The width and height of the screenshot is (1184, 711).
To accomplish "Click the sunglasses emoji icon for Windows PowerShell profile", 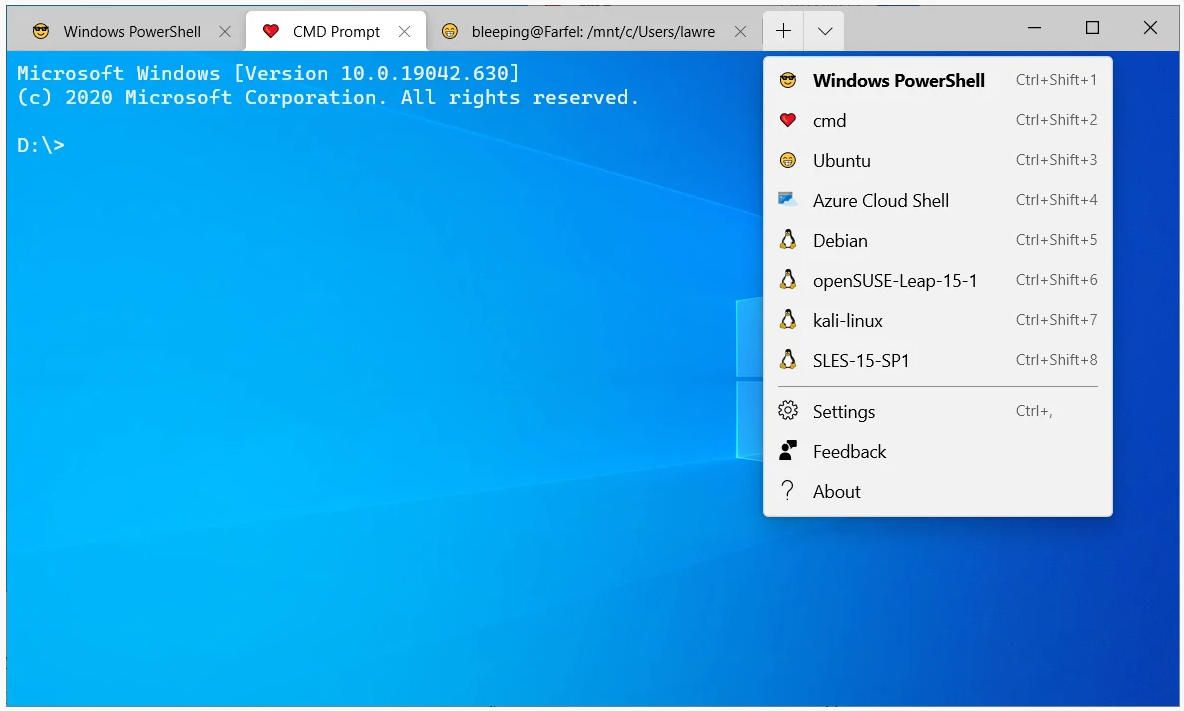I will coord(788,81).
